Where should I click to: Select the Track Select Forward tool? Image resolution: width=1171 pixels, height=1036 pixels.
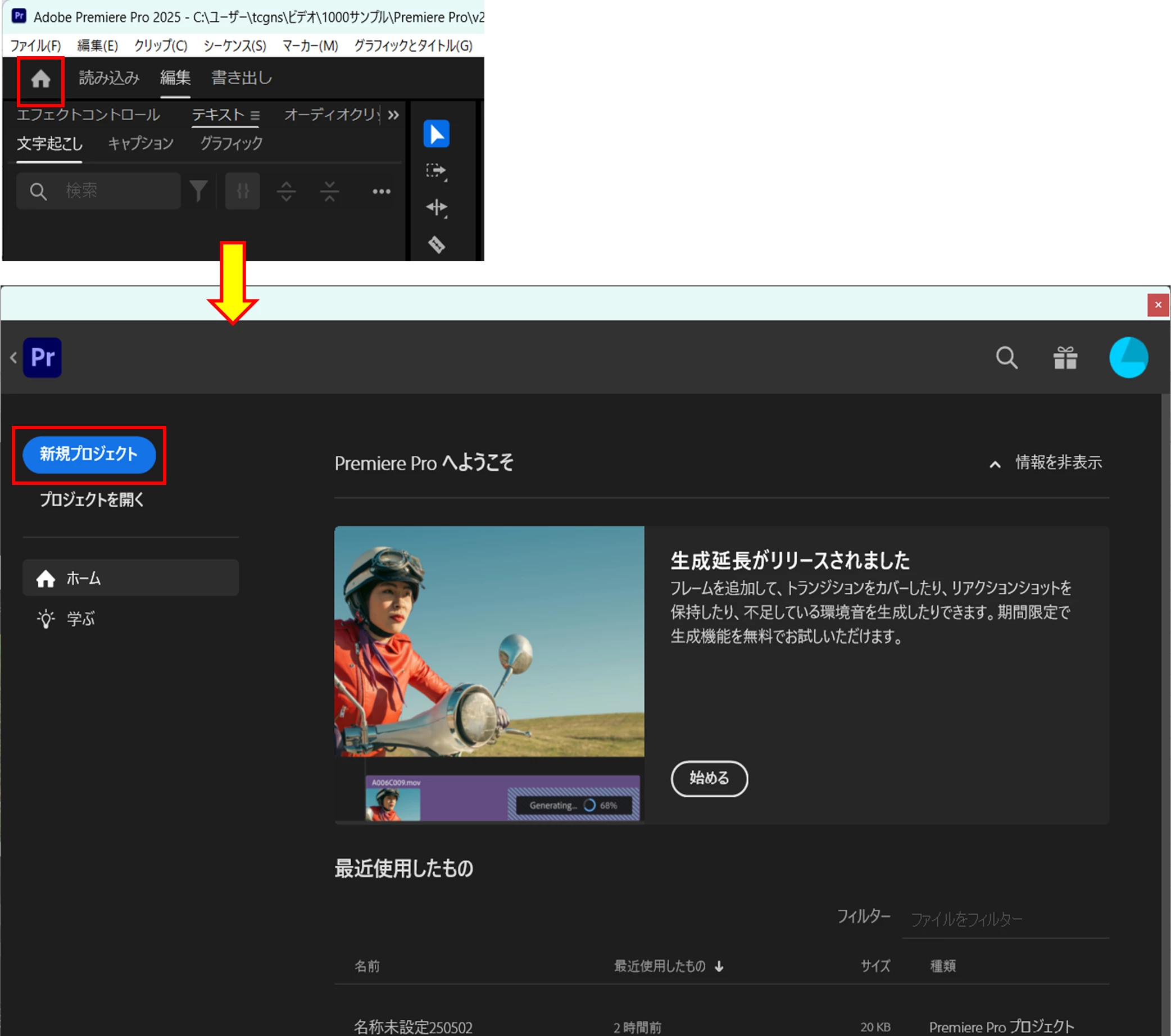(x=436, y=171)
